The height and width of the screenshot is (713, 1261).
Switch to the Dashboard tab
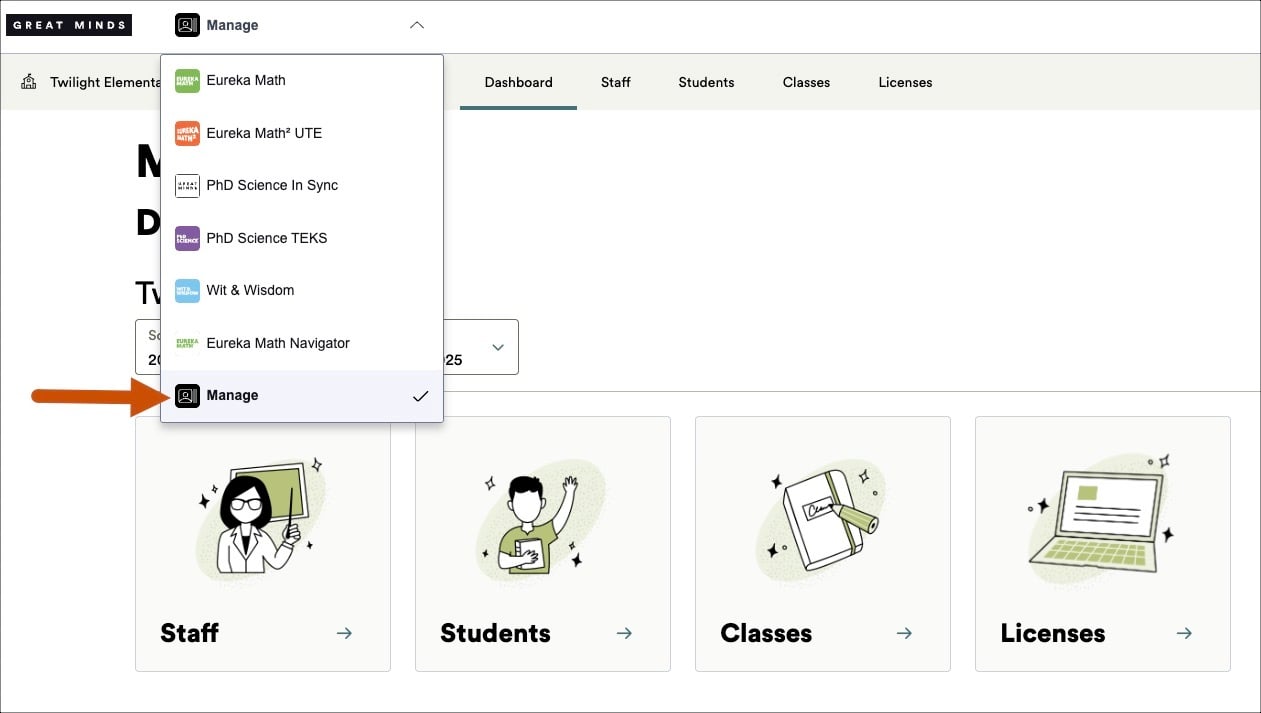pyautogui.click(x=518, y=82)
